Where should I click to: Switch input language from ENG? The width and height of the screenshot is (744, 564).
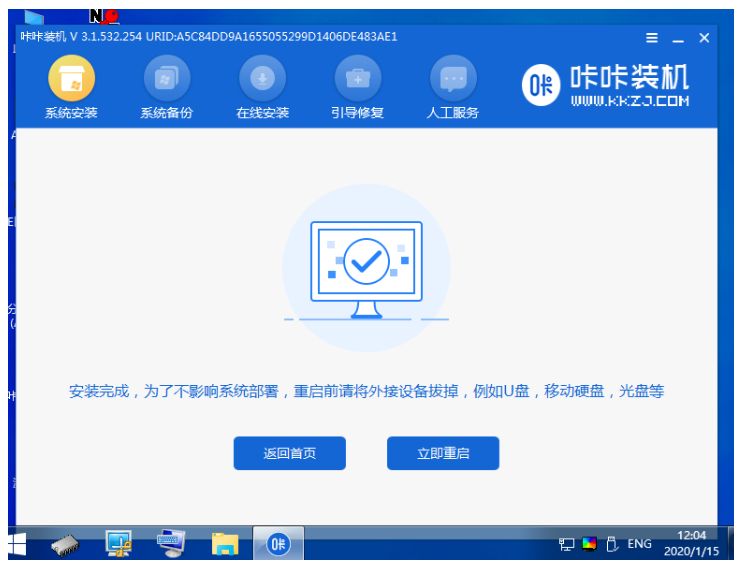(x=639, y=545)
